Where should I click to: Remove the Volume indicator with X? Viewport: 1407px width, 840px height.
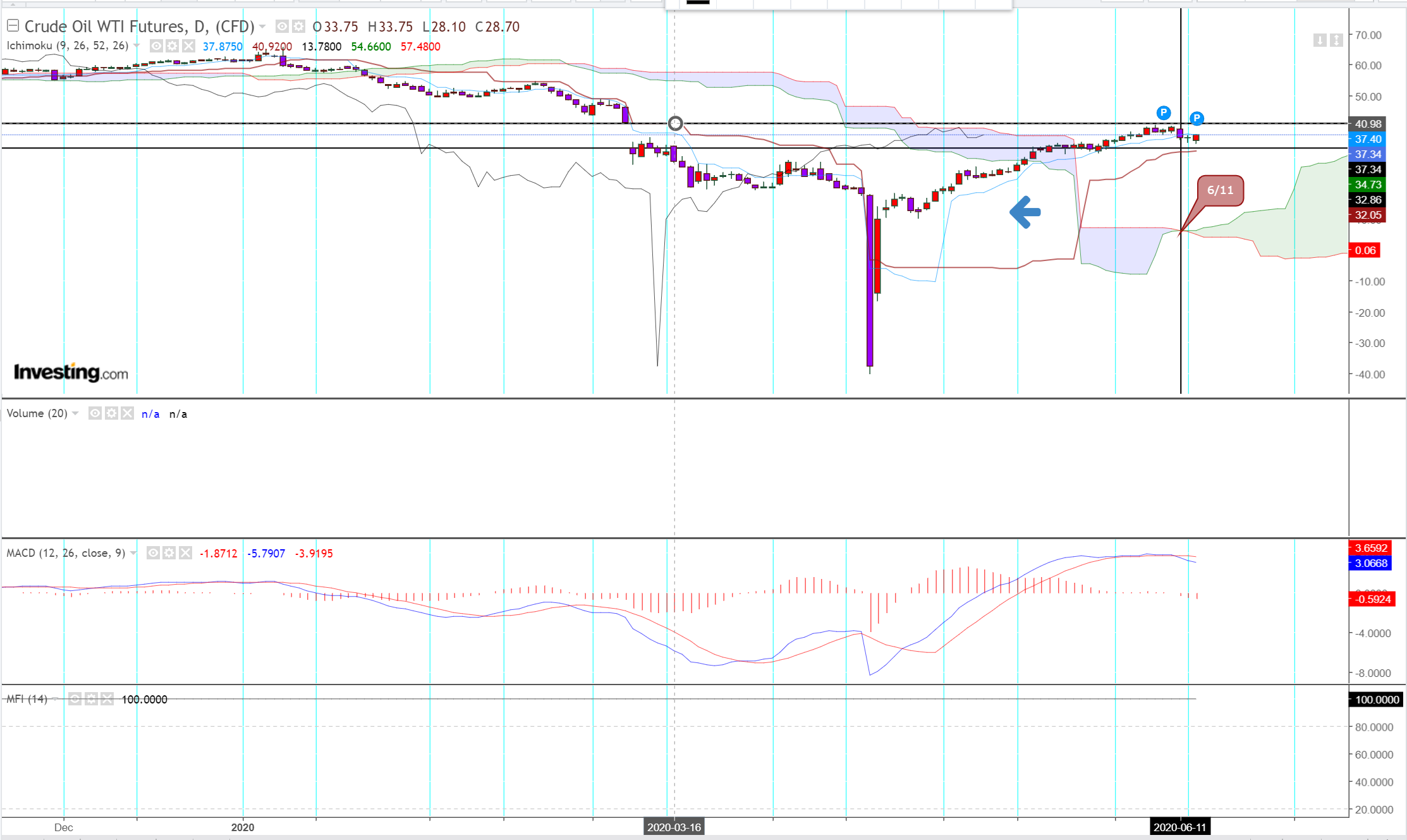click(128, 413)
